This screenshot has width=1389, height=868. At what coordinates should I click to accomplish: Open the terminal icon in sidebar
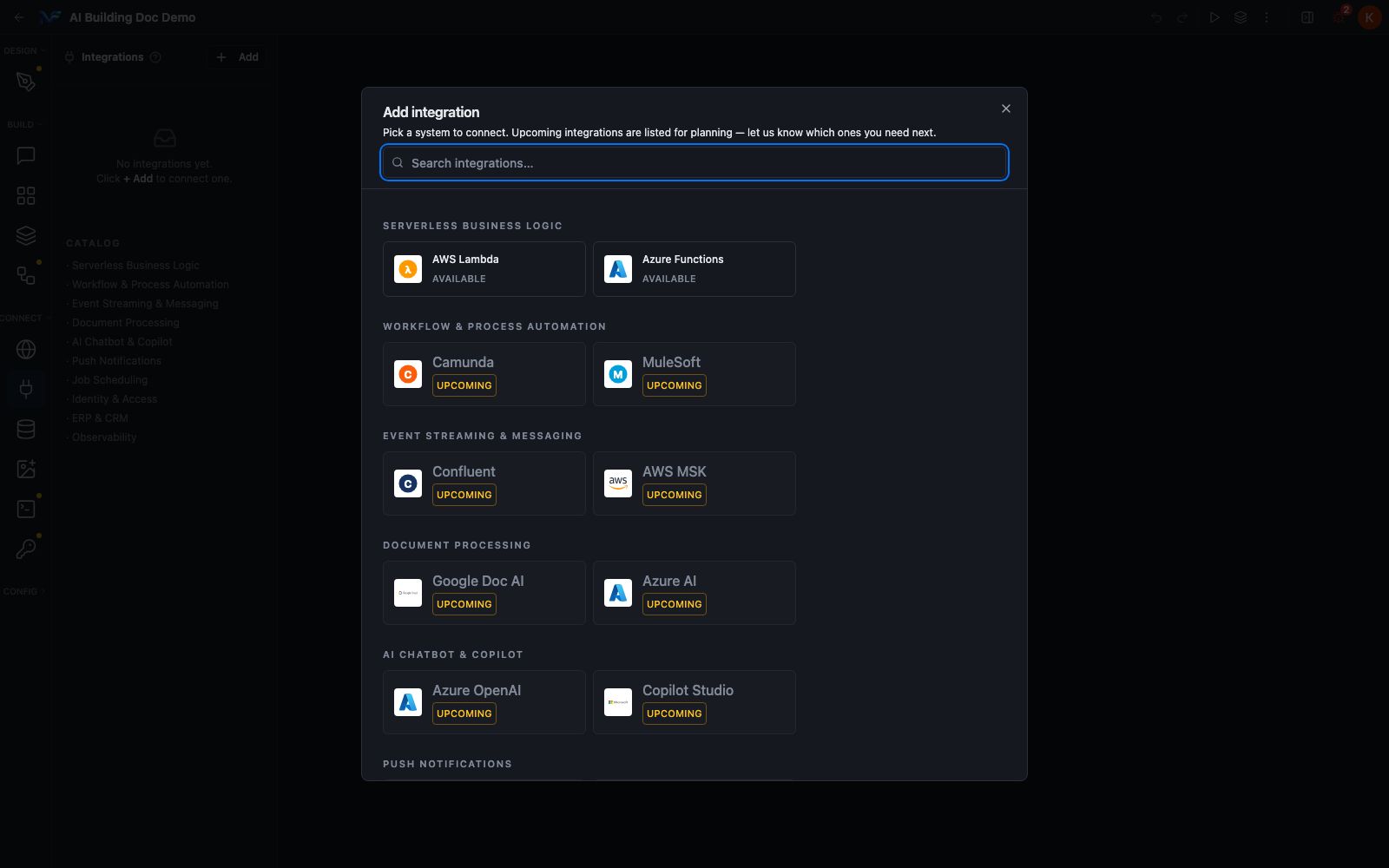(x=26, y=509)
